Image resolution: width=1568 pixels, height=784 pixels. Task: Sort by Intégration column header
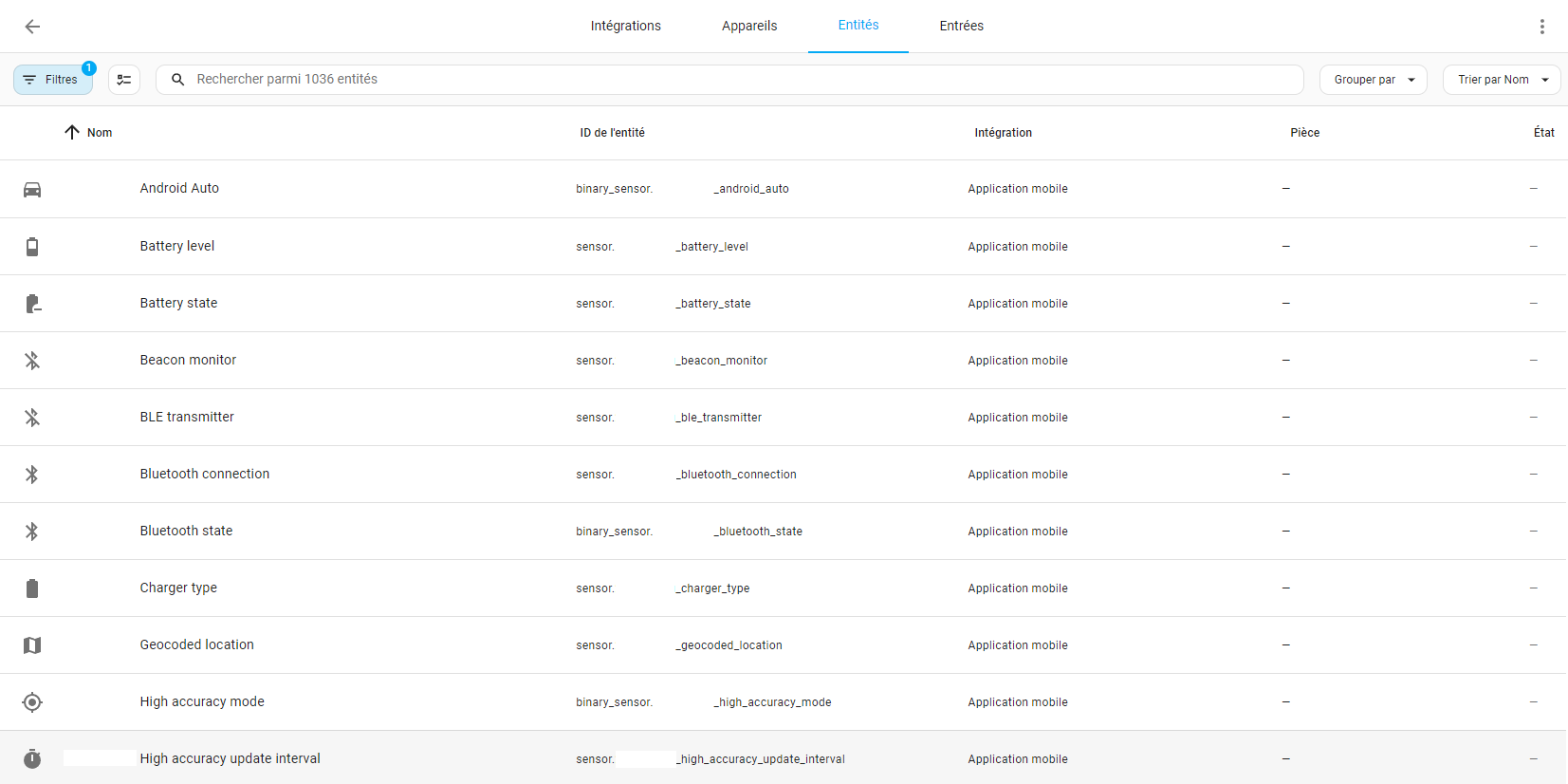point(1003,133)
